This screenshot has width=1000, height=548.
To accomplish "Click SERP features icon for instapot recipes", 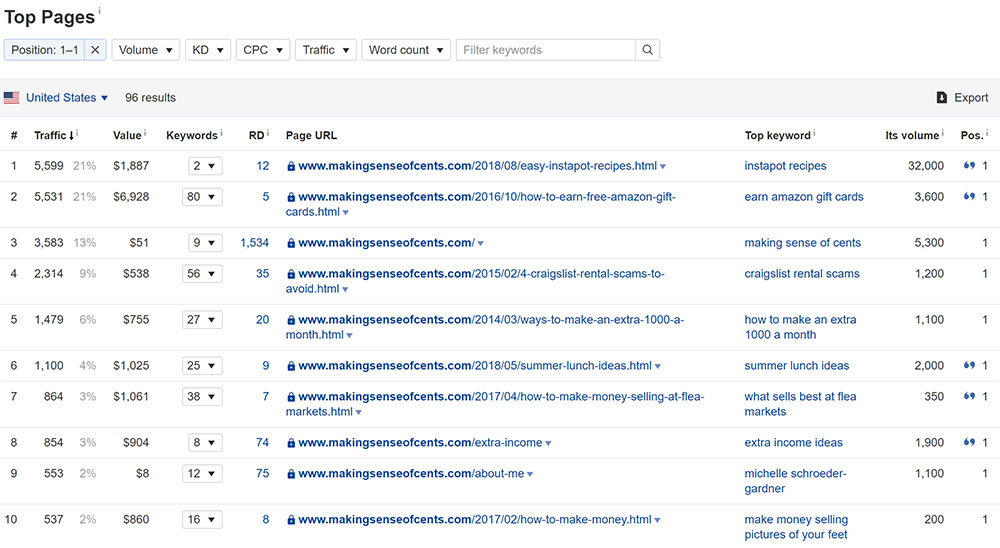I will point(969,166).
